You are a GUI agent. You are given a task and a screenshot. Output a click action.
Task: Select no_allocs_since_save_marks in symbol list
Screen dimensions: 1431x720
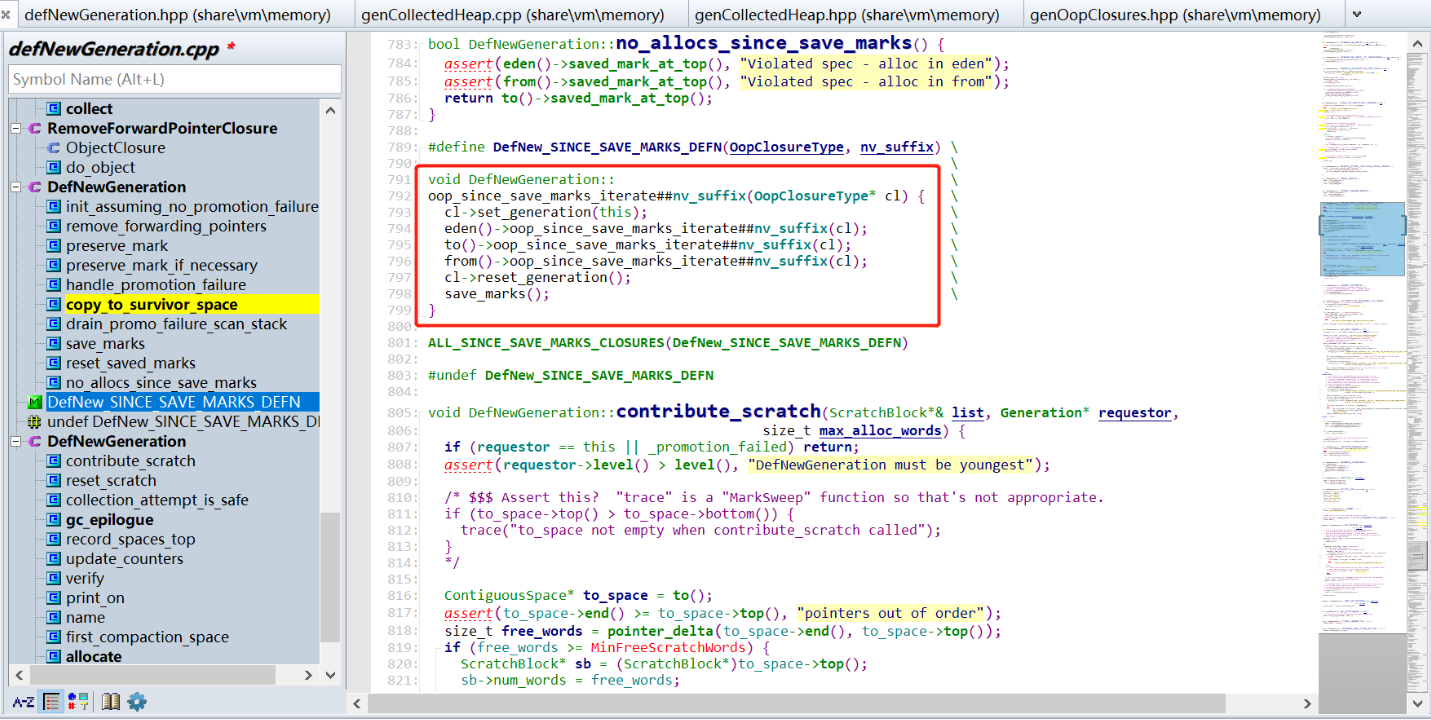(x=161, y=383)
